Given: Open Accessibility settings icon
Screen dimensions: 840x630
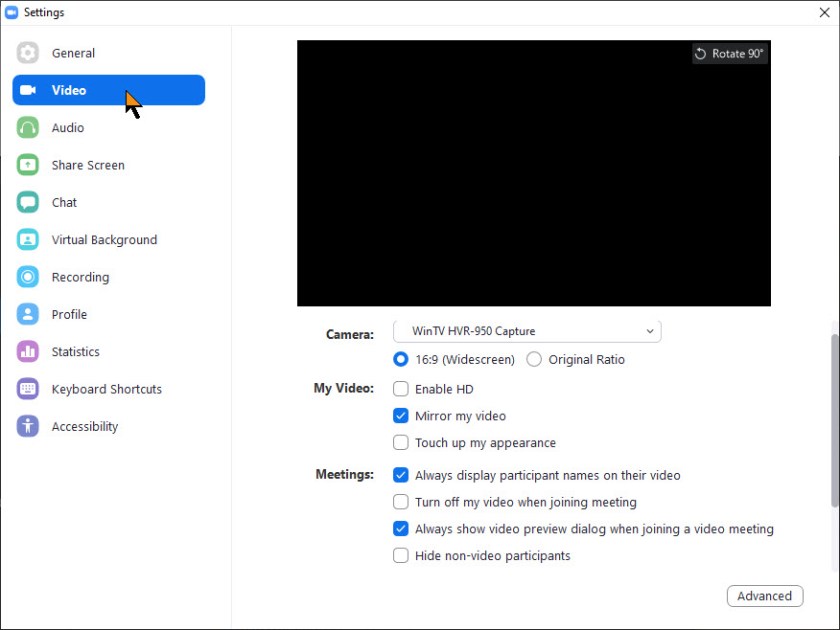Looking at the screenshot, I should (29, 426).
